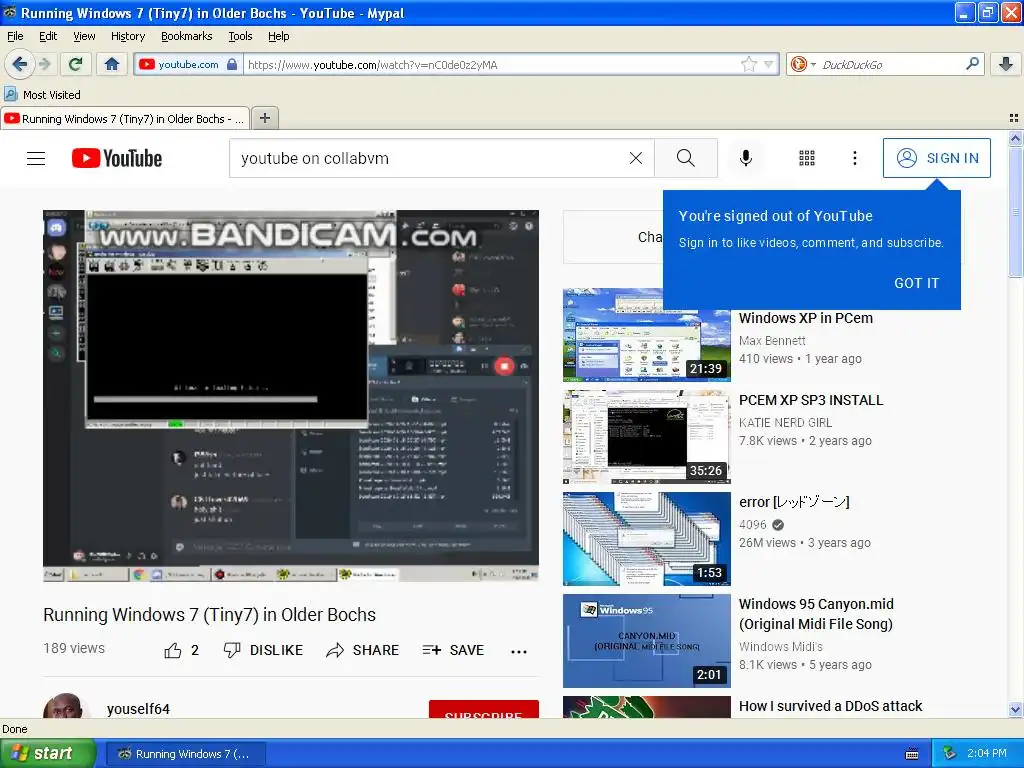Click the DISLIKE button
This screenshot has width=1024, height=768.
tap(263, 650)
